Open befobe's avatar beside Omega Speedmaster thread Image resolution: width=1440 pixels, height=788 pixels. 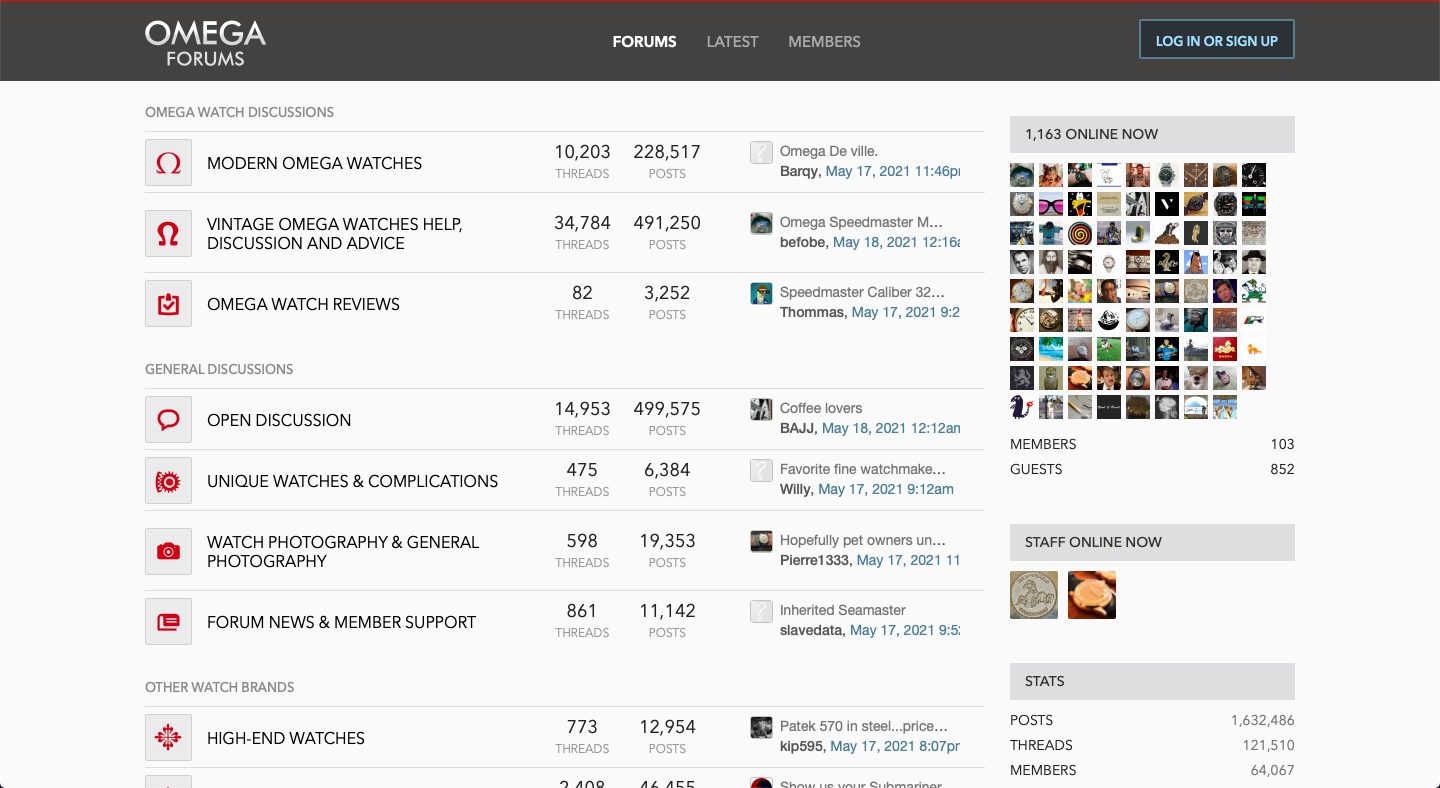761,223
